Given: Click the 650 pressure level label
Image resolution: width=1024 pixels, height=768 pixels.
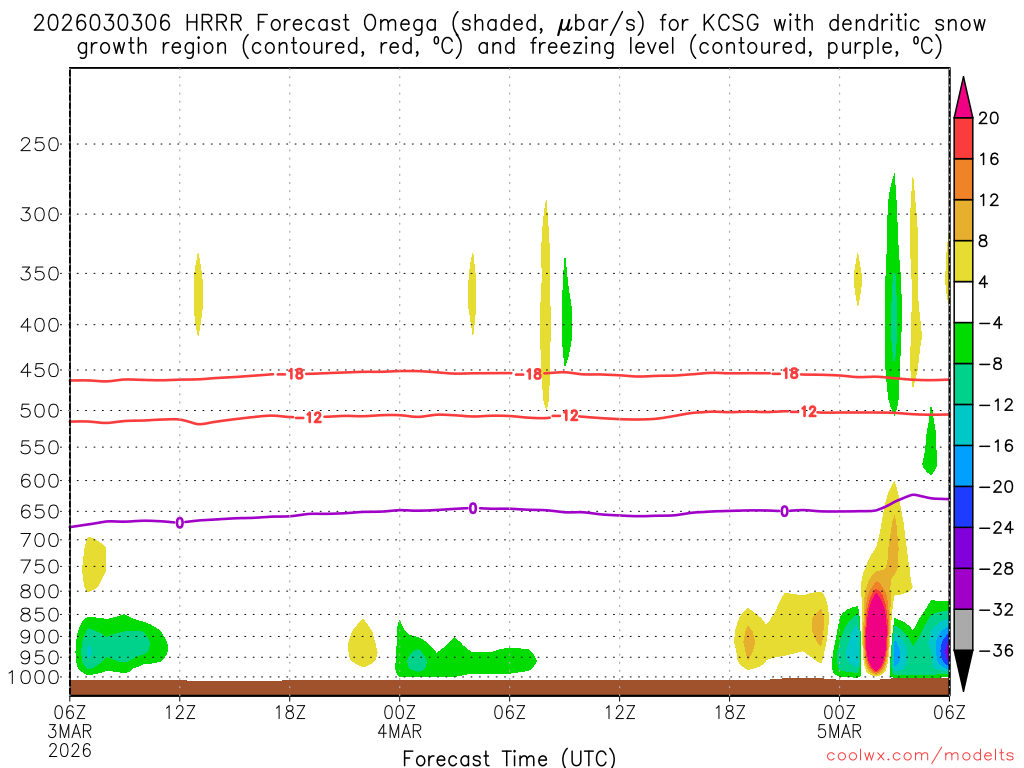Looking at the screenshot, I should click(x=40, y=511).
